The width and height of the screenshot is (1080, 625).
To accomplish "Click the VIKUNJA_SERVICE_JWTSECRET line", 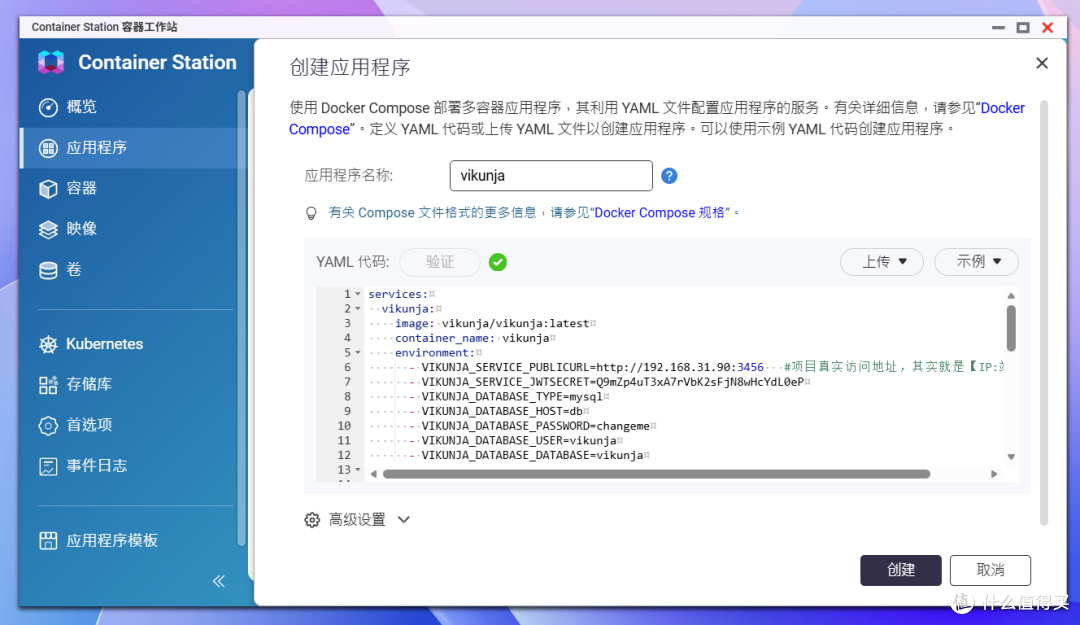I will pos(613,382).
